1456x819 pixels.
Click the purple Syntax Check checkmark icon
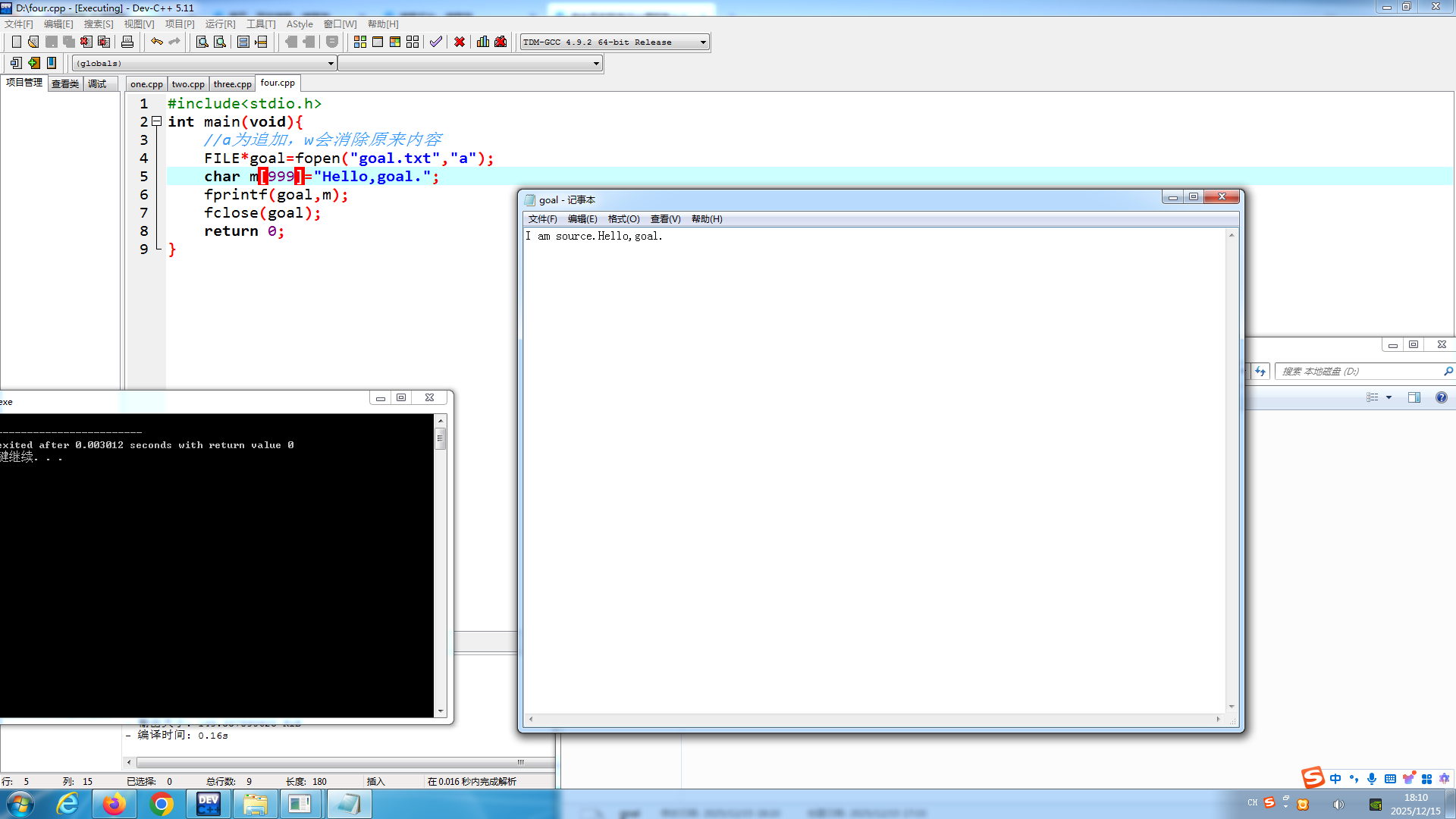tap(436, 42)
